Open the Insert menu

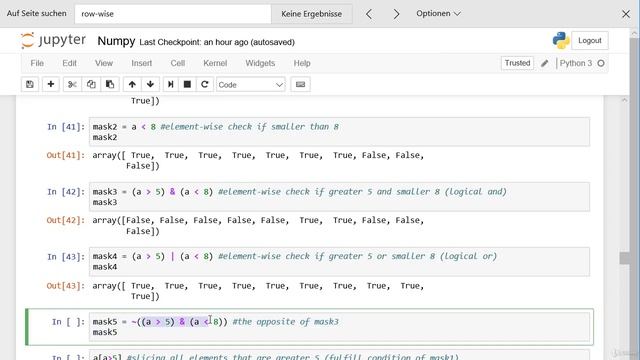142,63
